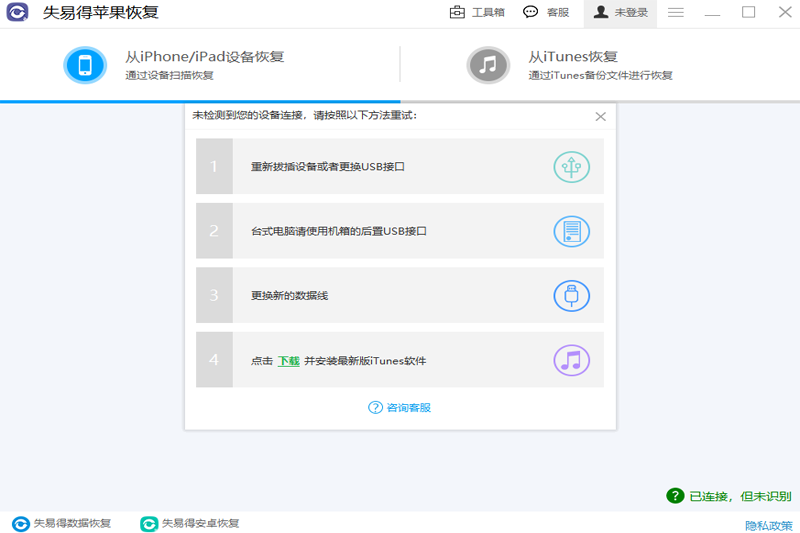Click the blue phone device icon

pos(85,65)
